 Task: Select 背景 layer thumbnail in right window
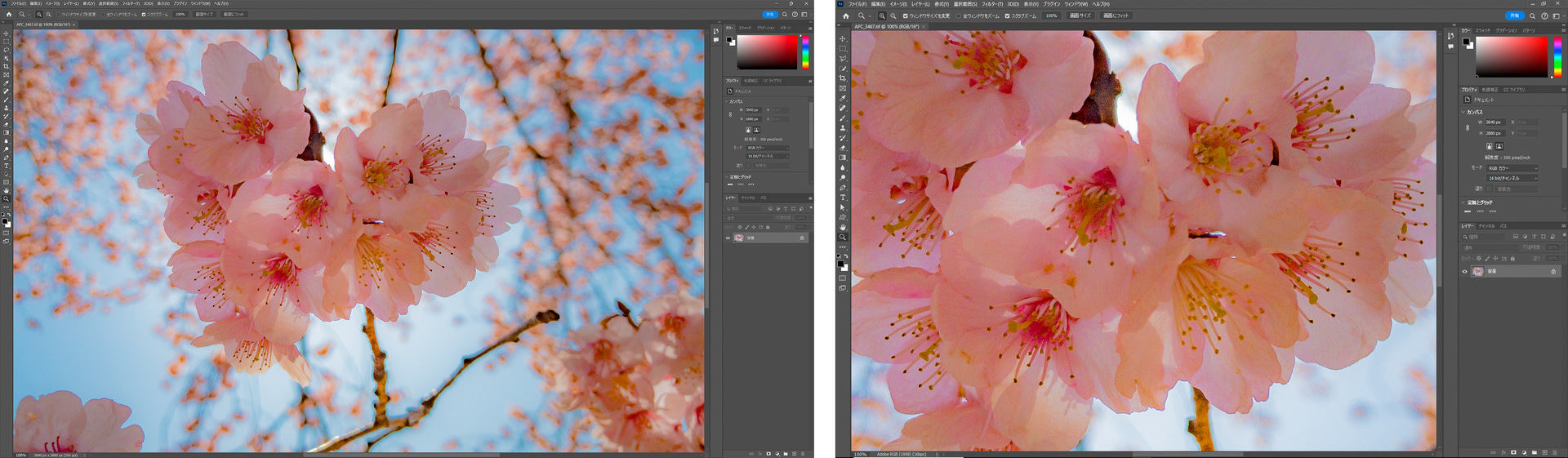(1477, 271)
